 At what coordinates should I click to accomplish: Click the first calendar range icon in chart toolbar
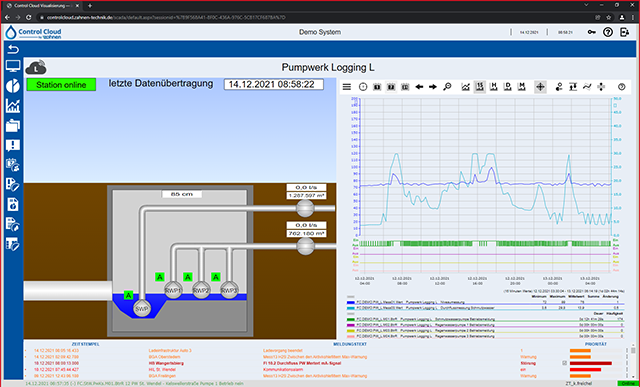pyautogui.click(x=377, y=87)
